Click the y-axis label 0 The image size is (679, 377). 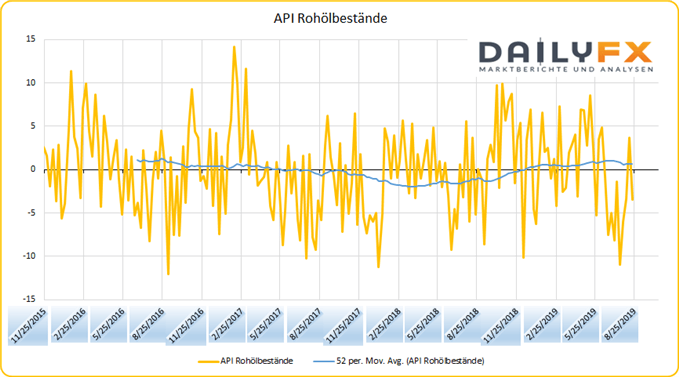point(32,169)
